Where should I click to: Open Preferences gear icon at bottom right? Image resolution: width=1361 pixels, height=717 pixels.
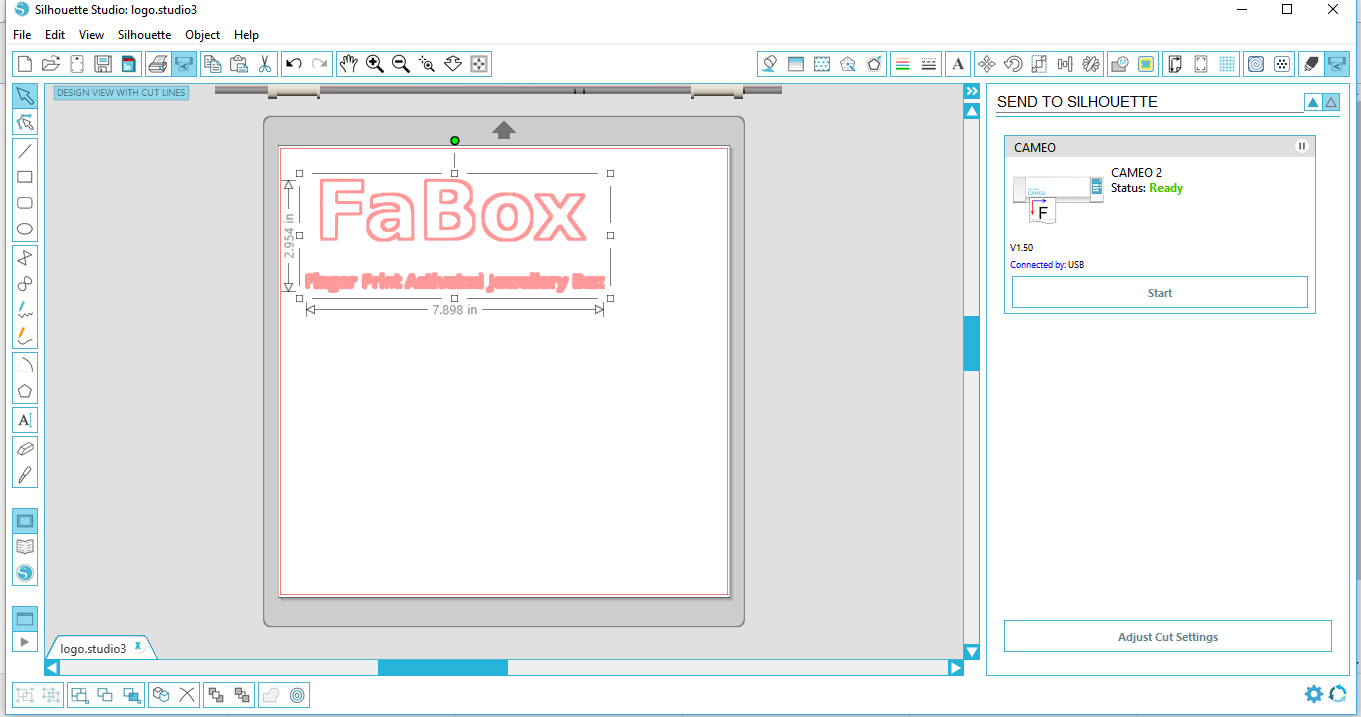tap(1314, 694)
